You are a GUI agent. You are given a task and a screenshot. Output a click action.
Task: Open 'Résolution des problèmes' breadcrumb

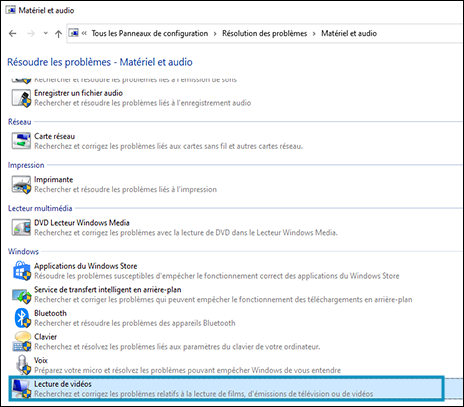[x=265, y=33]
